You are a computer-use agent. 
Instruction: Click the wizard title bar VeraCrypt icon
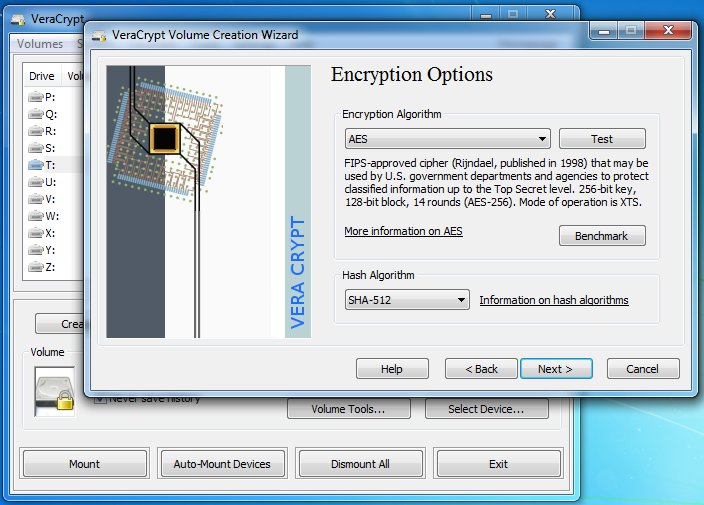click(99, 35)
